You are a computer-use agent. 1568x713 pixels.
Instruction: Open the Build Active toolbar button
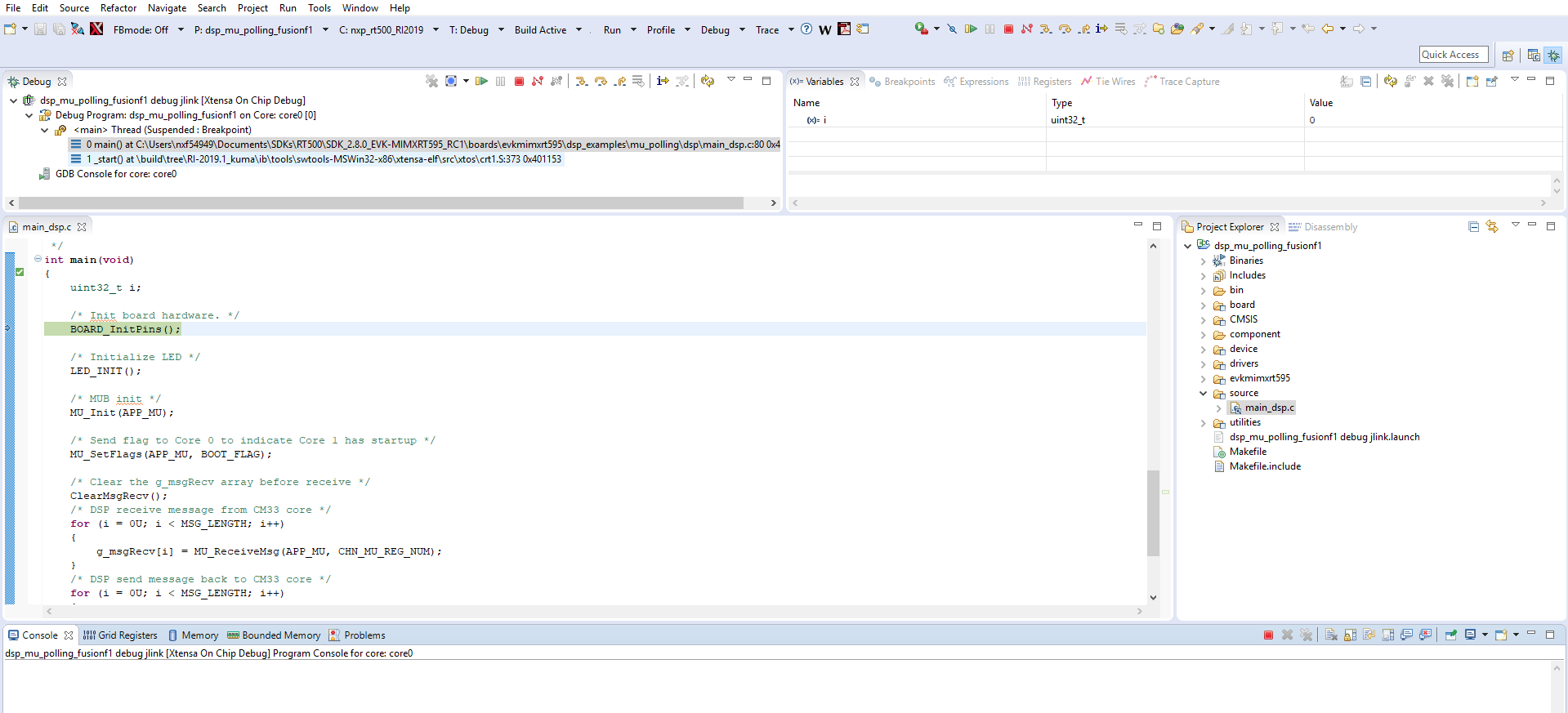click(x=540, y=30)
